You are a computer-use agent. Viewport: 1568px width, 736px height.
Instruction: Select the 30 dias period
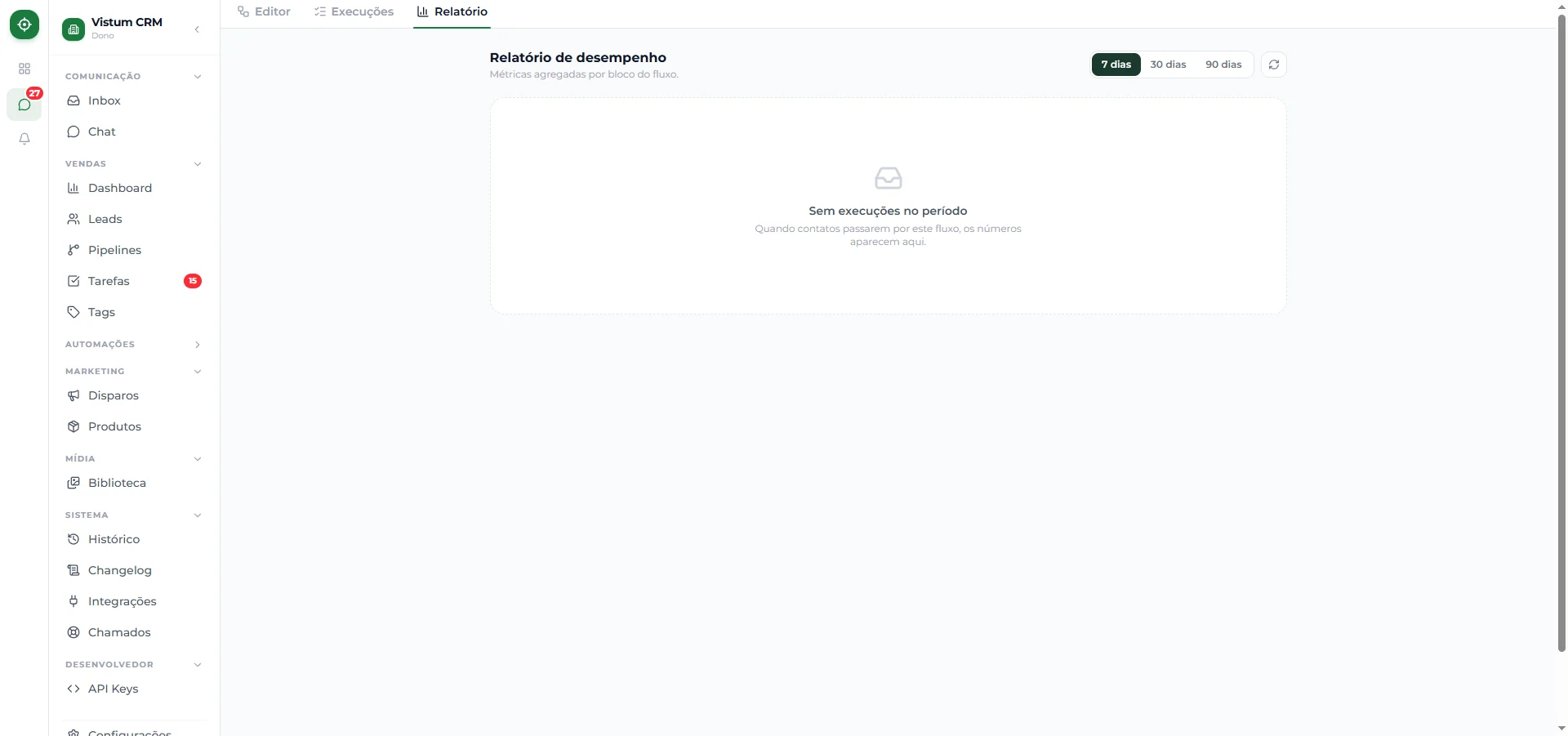click(1168, 65)
